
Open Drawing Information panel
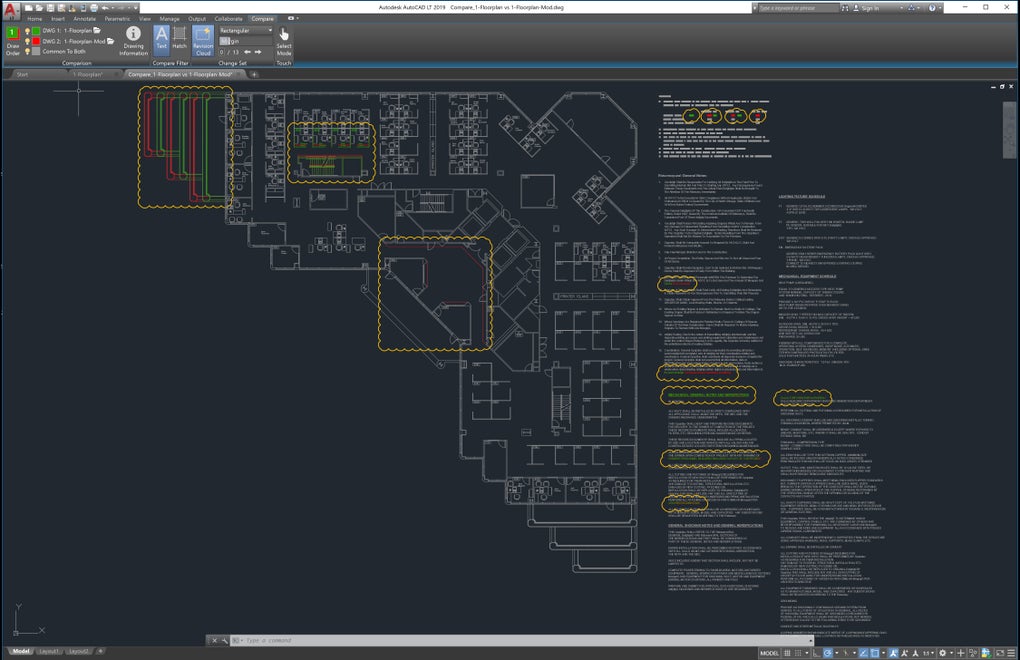click(133, 36)
